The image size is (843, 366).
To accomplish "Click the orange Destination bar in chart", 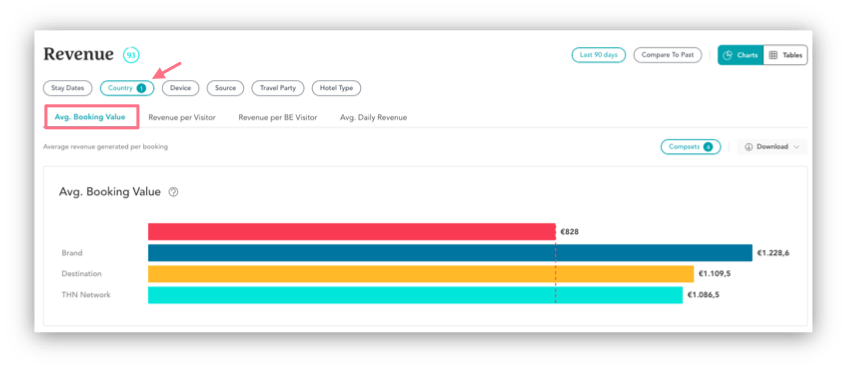I will pyautogui.click(x=421, y=274).
